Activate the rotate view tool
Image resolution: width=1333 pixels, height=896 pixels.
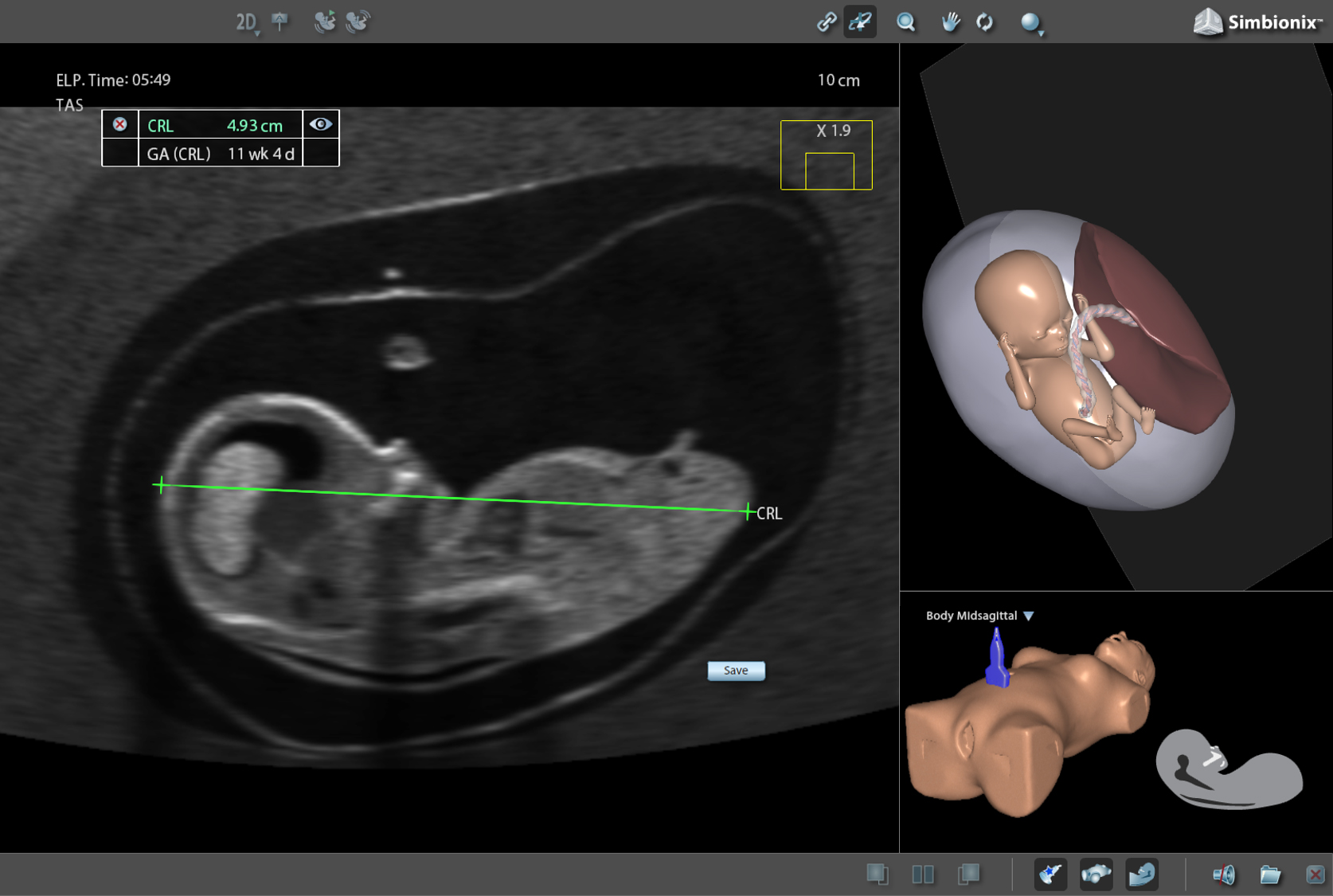(985, 22)
